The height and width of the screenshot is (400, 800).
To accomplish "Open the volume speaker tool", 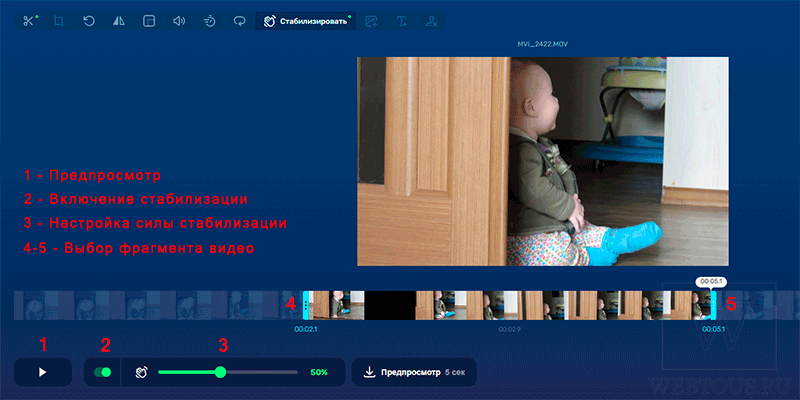I will click(x=179, y=21).
